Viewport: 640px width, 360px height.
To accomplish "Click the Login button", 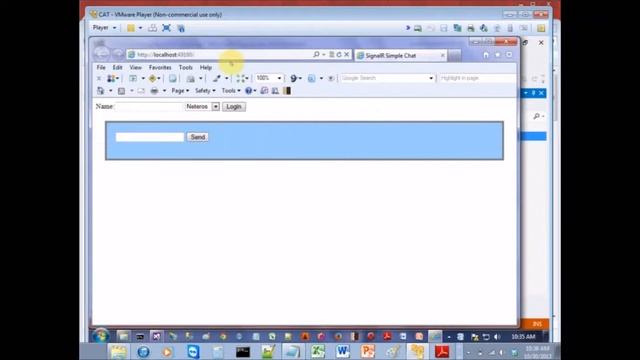I will pyautogui.click(x=234, y=107).
